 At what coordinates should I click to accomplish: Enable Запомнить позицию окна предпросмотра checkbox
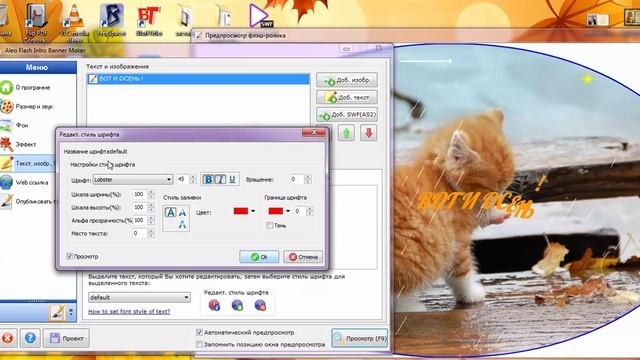pyautogui.click(x=199, y=344)
